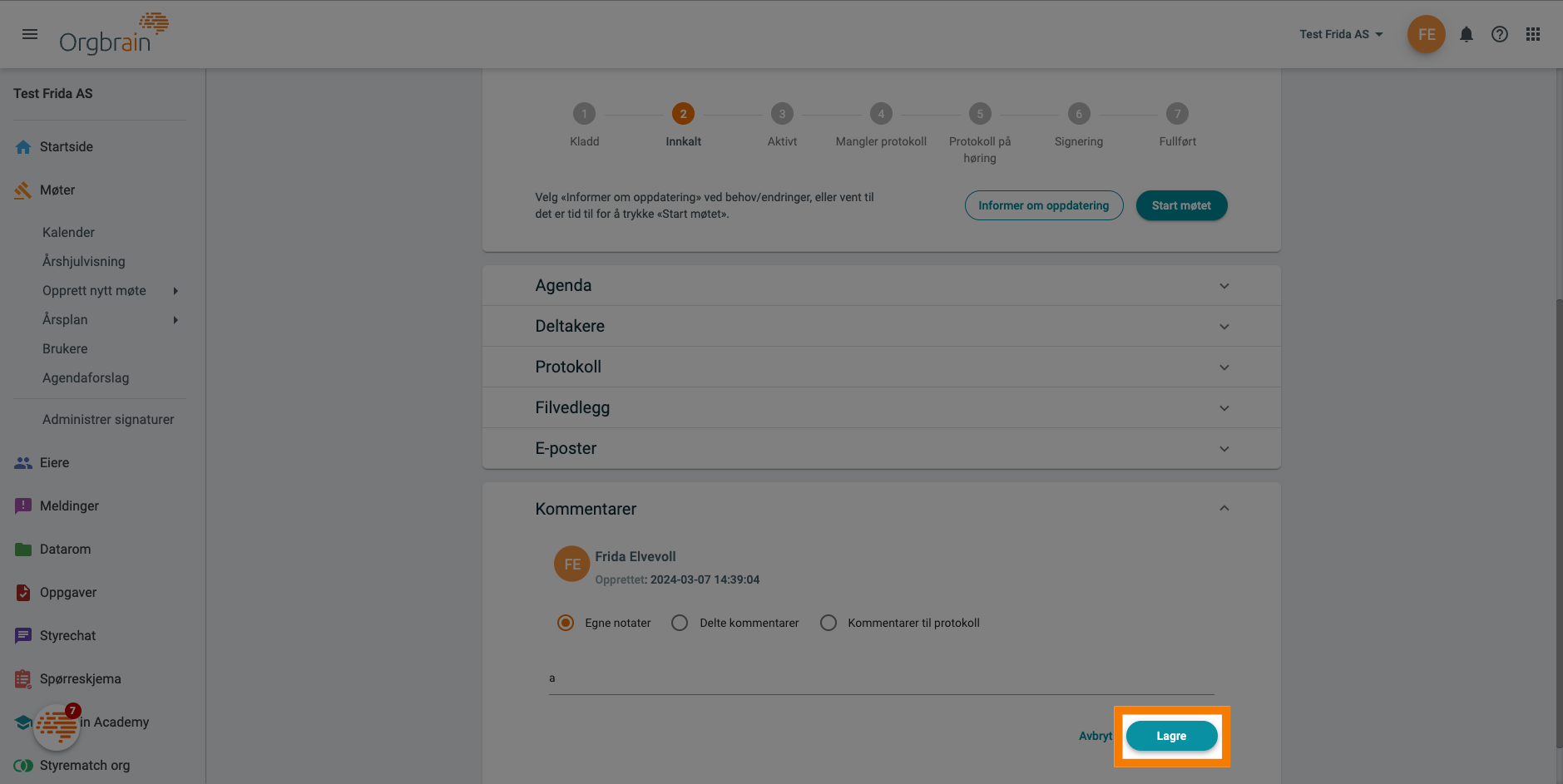Image resolution: width=1563 pixels, height=784 pixels.
Task: Click the comment text input field
Action: click(x=881, y=678)
